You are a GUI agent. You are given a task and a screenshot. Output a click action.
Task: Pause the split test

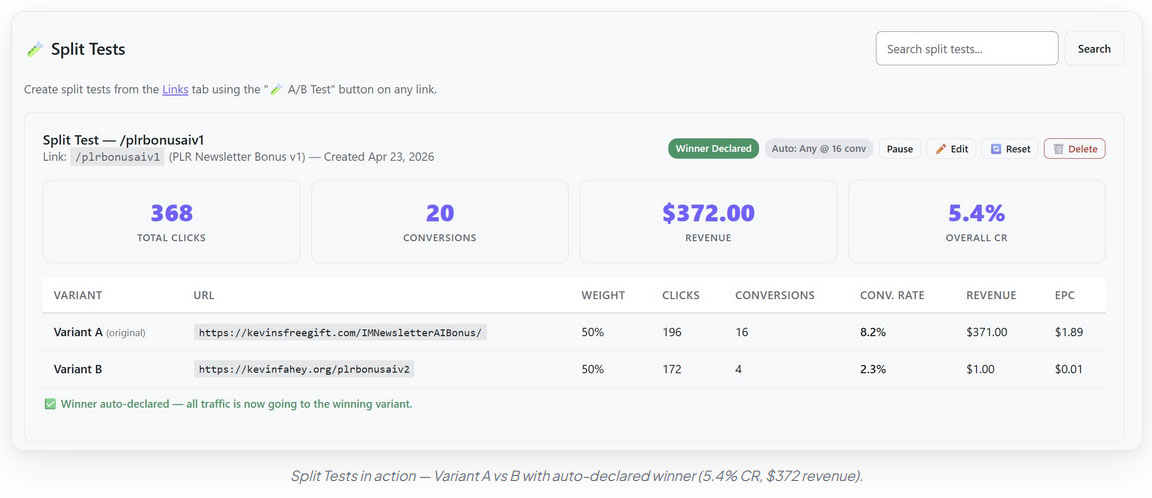[899, 149]
